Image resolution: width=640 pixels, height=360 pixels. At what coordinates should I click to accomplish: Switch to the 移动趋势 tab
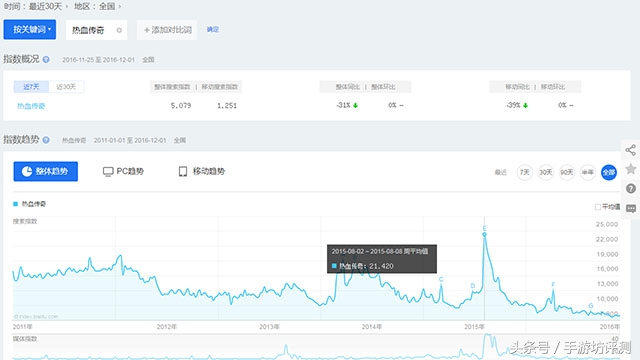pos(202,171)
